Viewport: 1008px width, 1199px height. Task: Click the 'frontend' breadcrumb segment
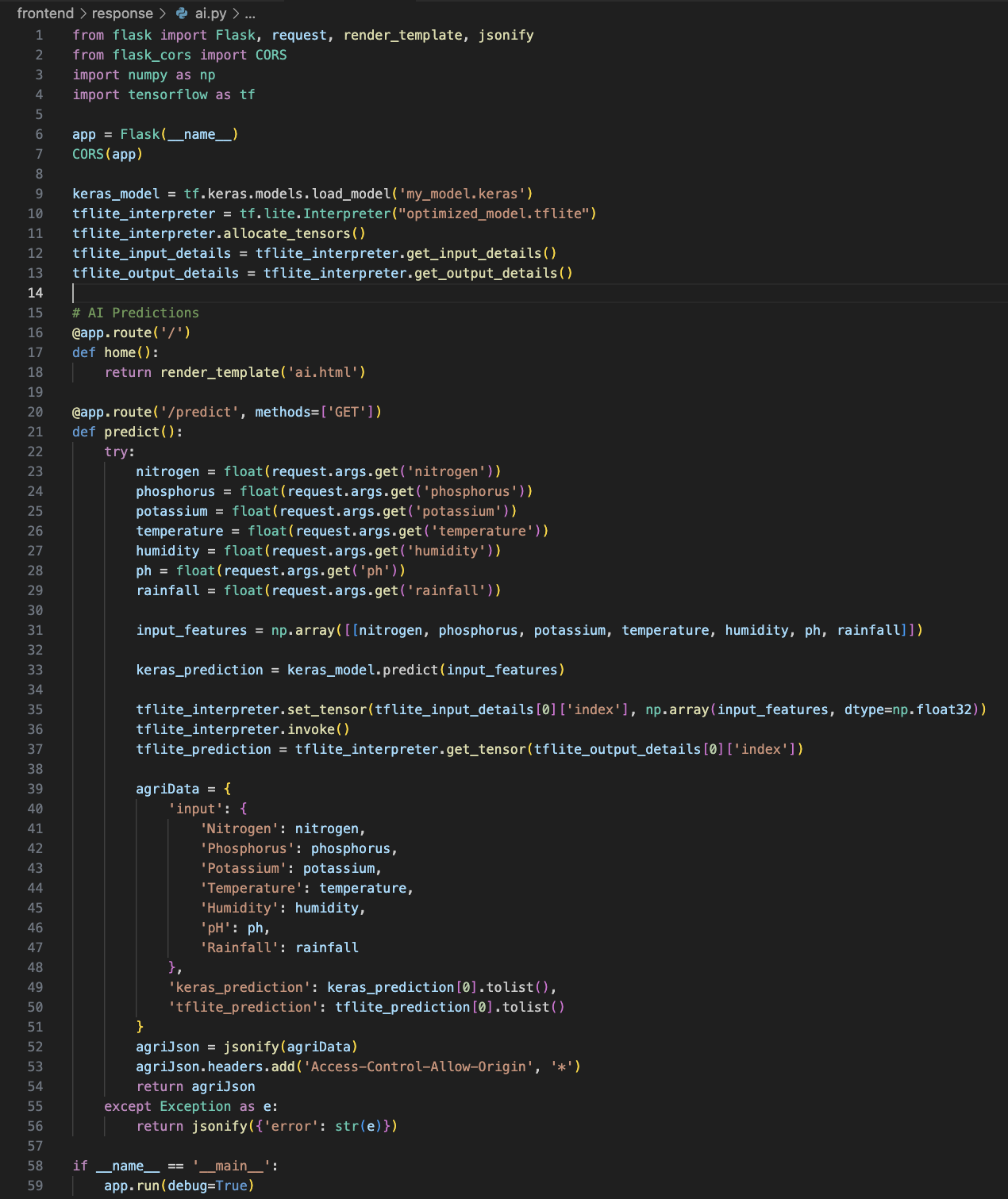[x=45, y=13]
